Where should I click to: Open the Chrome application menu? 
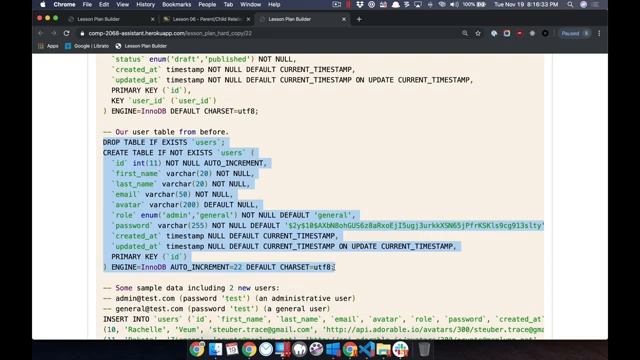(64, 4)
